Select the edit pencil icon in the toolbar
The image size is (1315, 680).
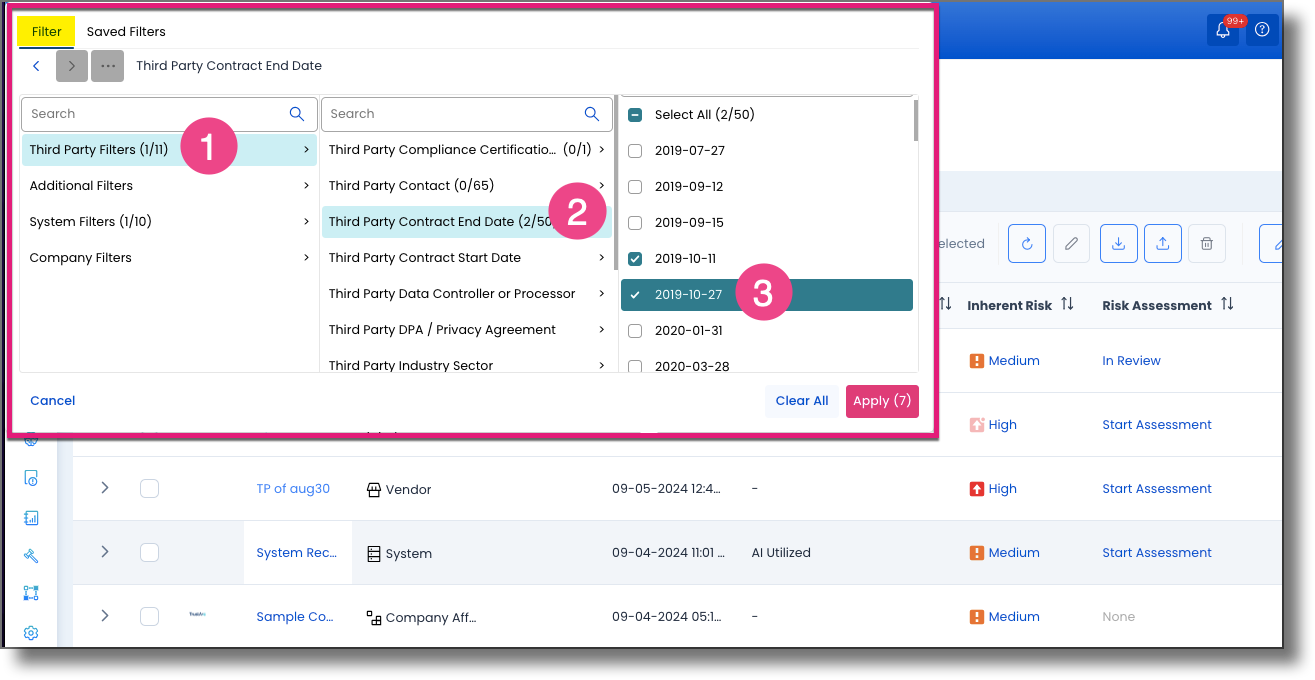click(x=1071, y=243)
